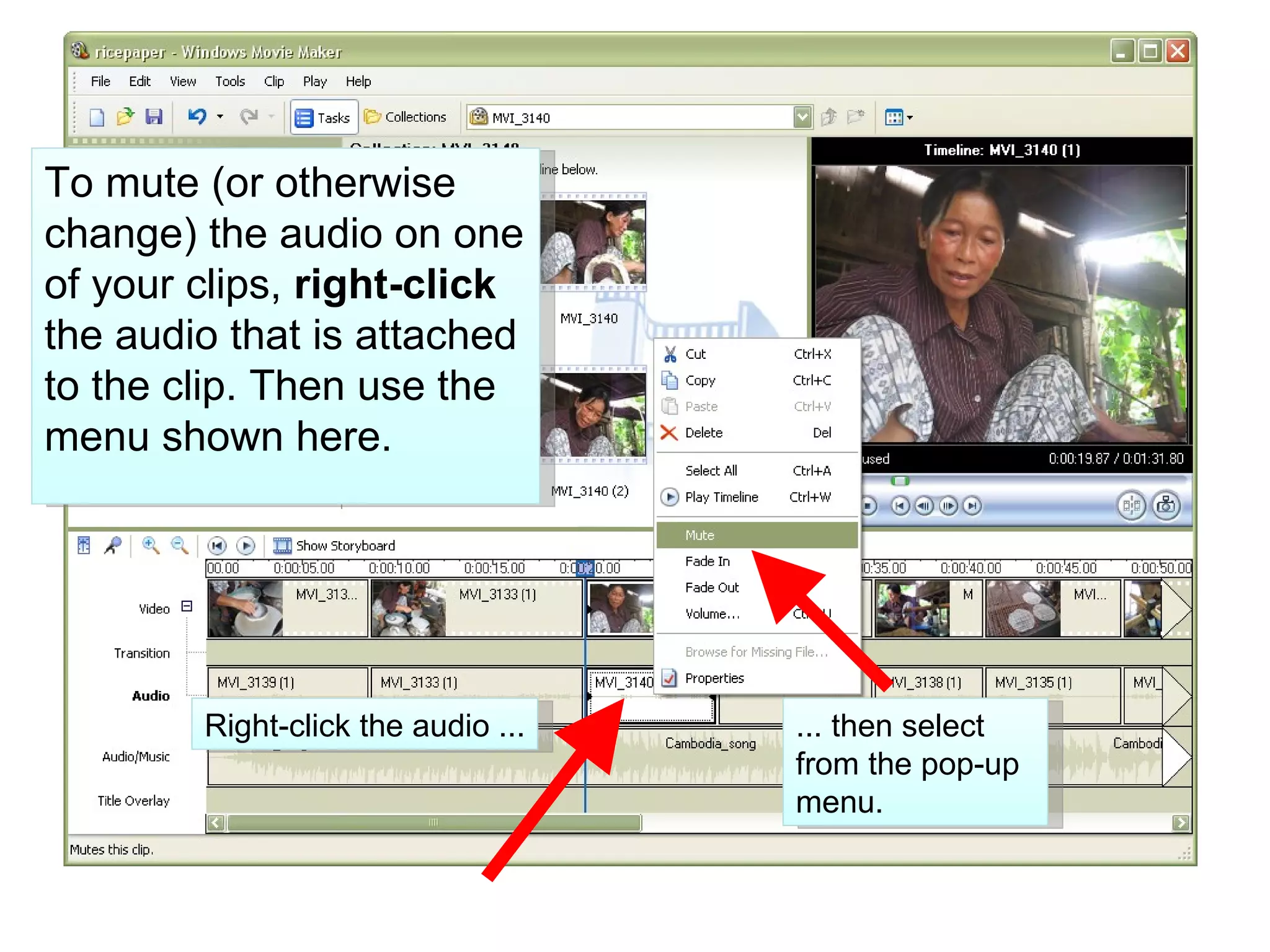1270x952 pixels.
Task: Click the Zoom Timeline In magnifier
Action: tap(150, 545)
